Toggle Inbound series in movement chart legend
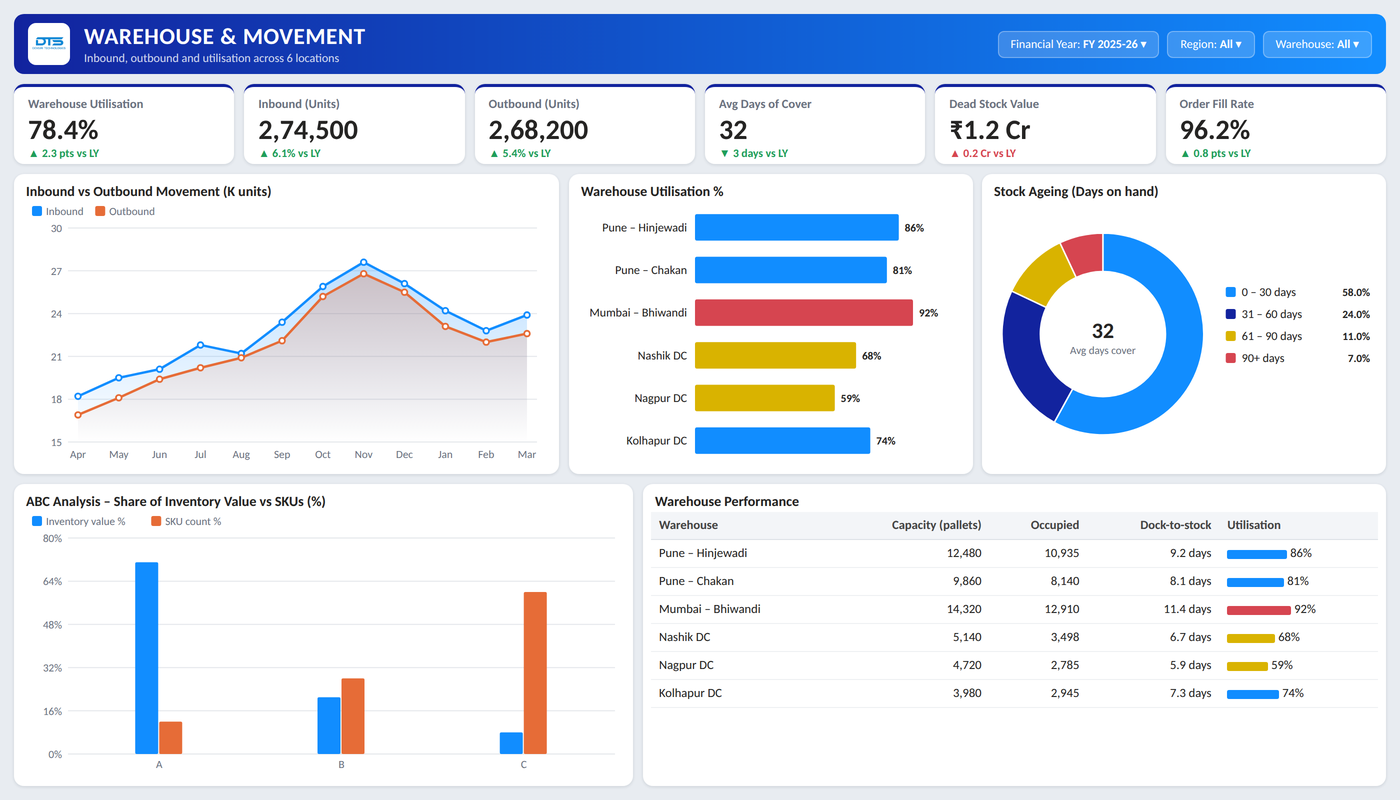The height and width of the screenshot is (800, 1400). click(x=58, y=212)
